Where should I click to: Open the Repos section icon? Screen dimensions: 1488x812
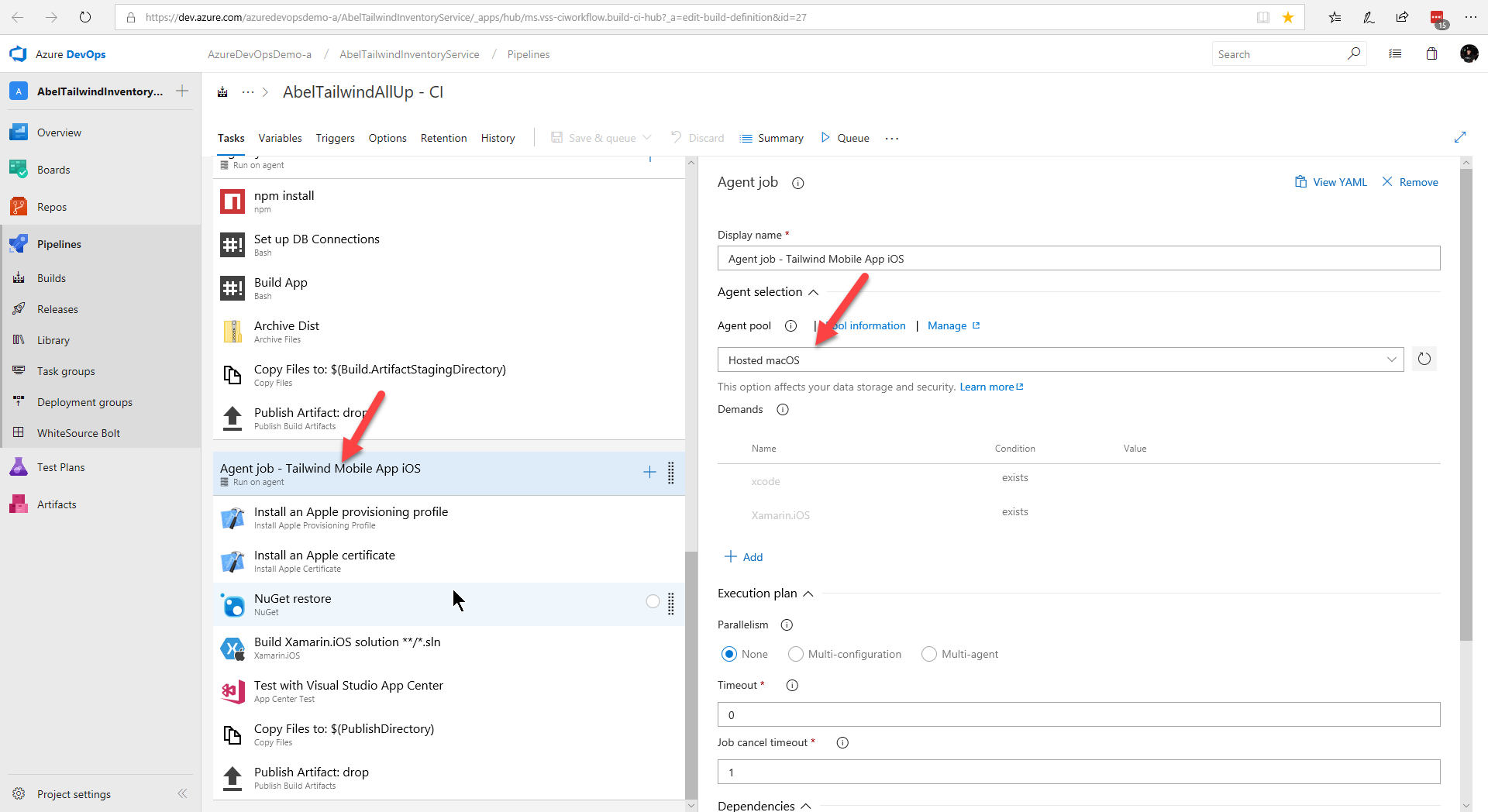click(x=19, y=207)
